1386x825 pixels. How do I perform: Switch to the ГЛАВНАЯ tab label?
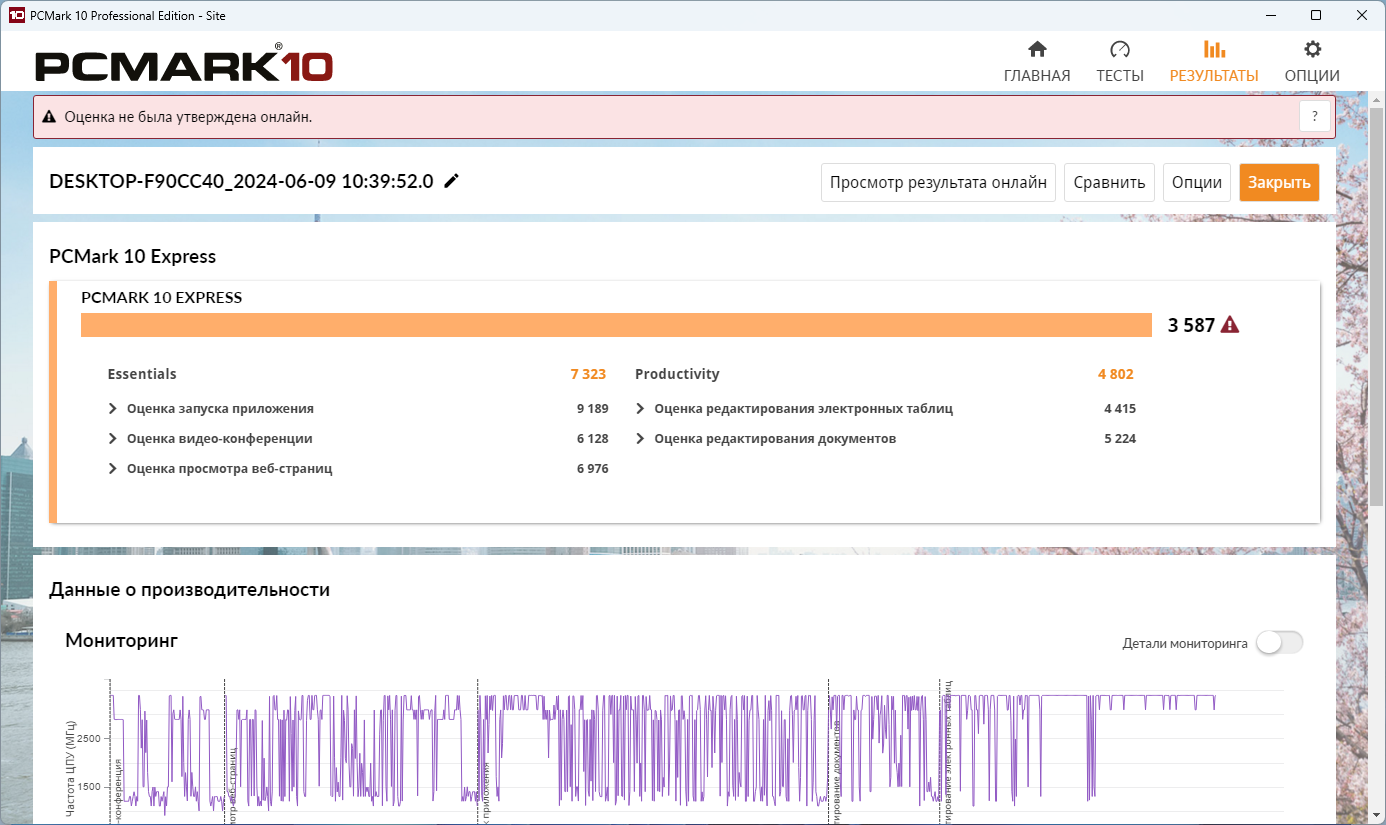1037,76
